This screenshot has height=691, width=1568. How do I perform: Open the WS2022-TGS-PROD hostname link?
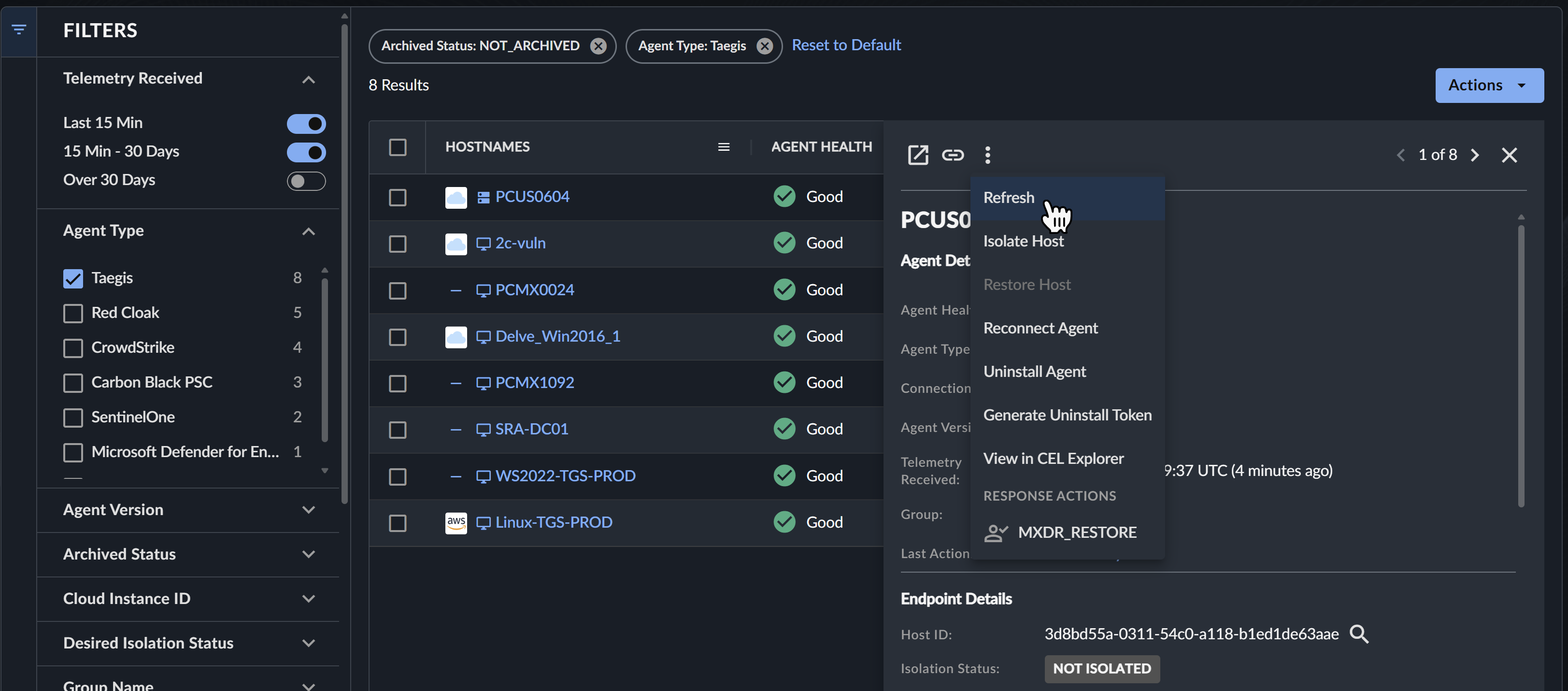(565, 475)
